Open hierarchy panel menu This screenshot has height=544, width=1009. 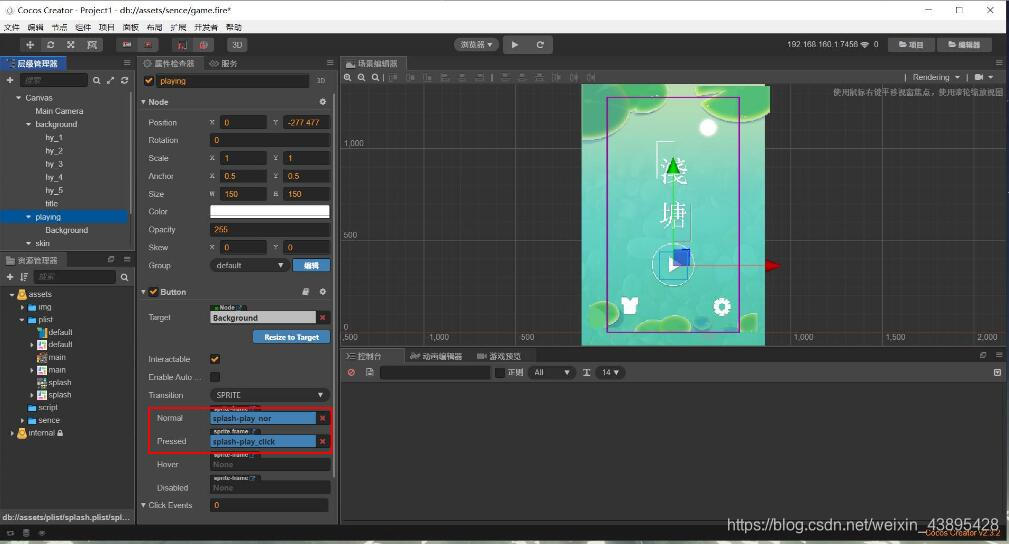(127, 63)
